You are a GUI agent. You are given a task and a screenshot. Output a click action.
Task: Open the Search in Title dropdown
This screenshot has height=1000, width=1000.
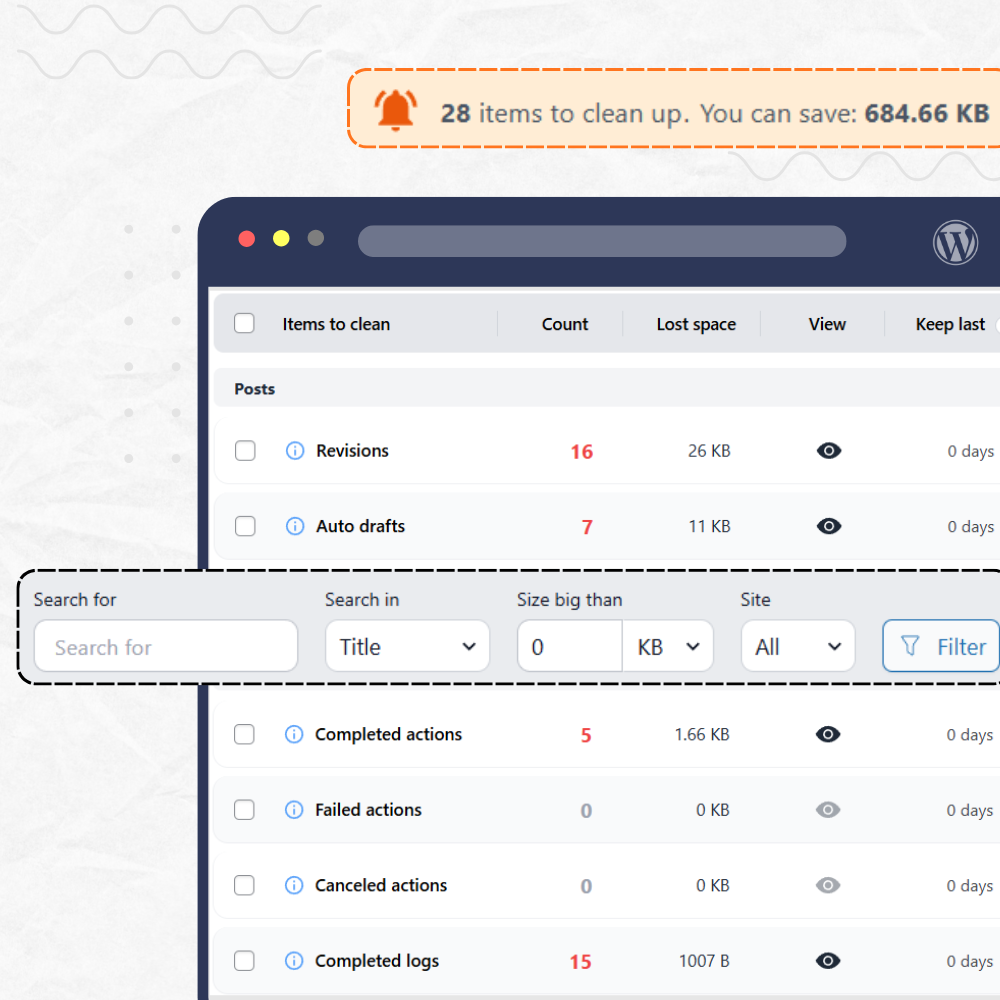tap(407, 646)
